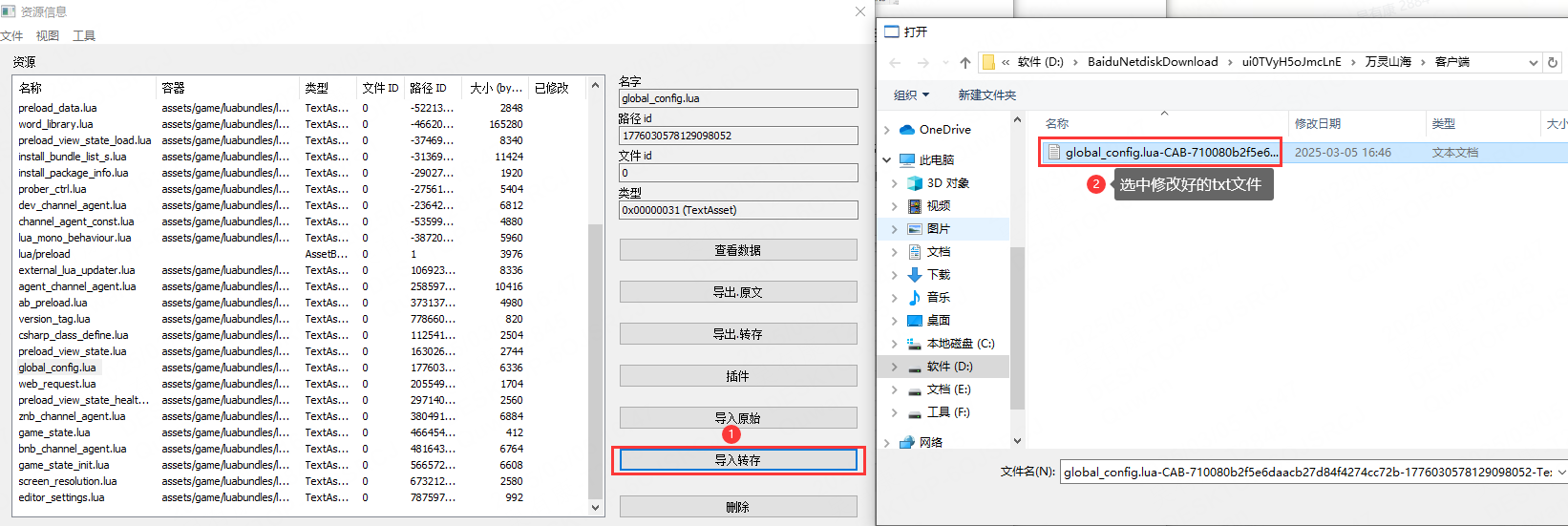Expand the 软件 (D:) tree node

pyautogui.click(x=895, y=367)
